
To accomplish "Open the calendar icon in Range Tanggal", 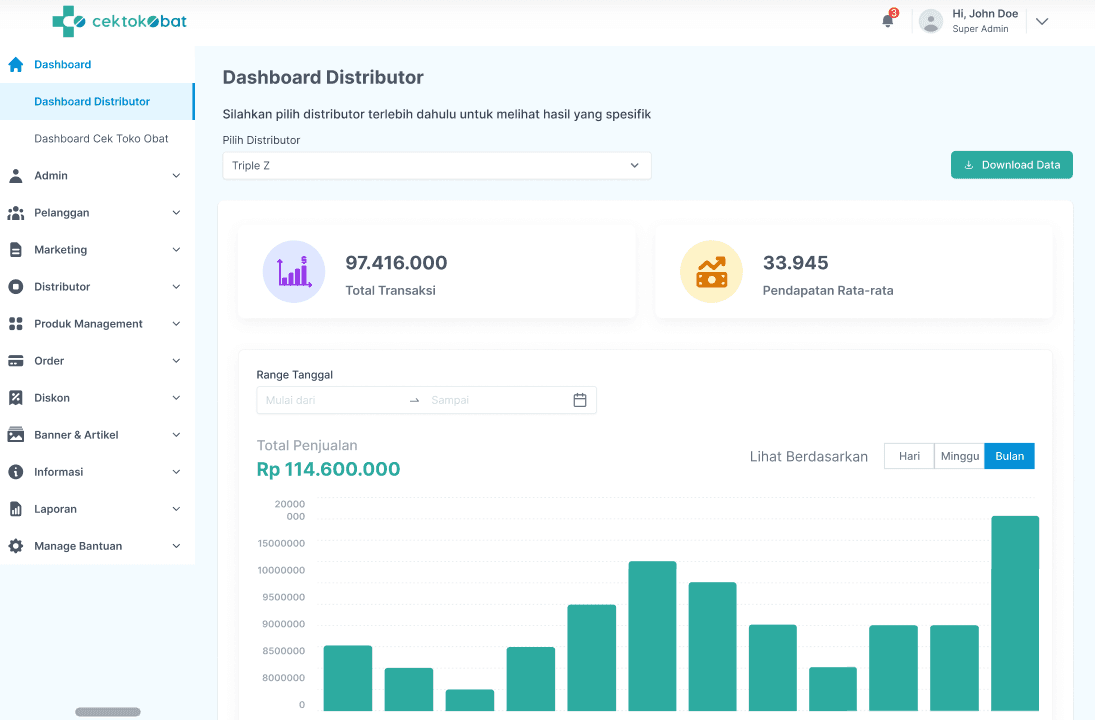I will point(579,399).
